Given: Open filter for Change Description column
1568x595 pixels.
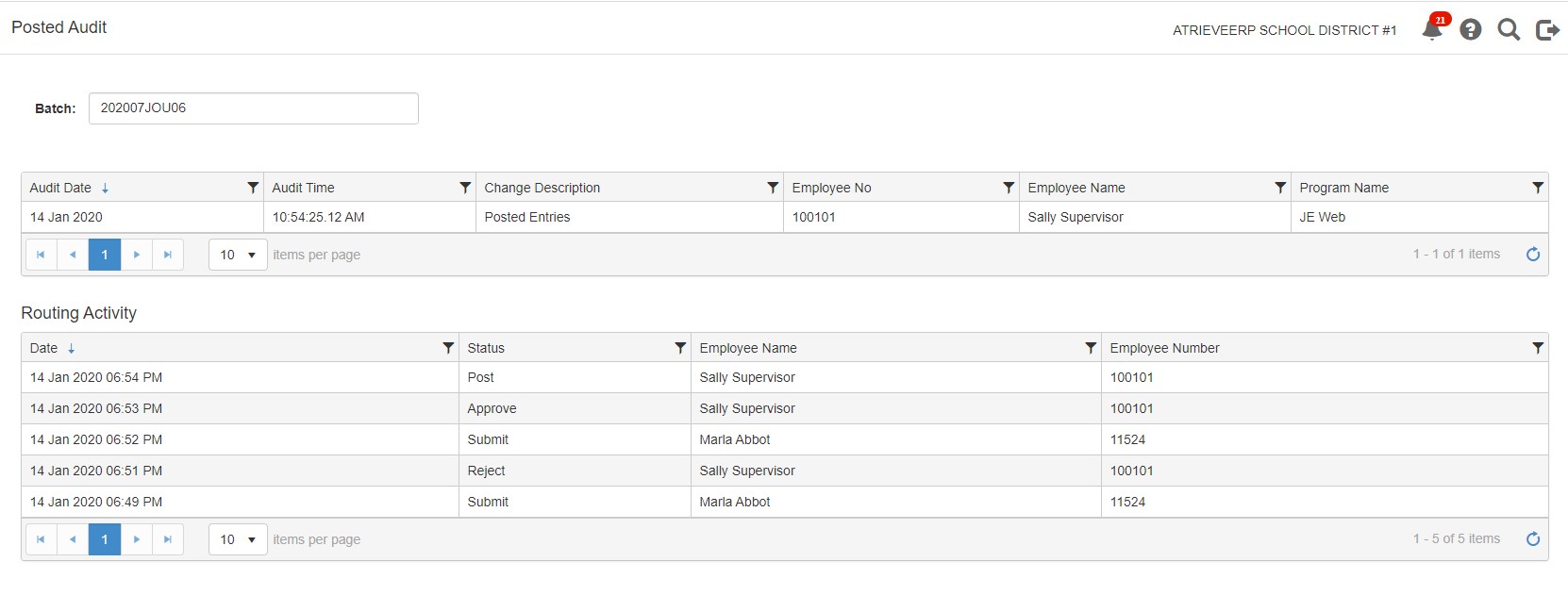Looking at the screenshot, I should [x=773, y=188].
